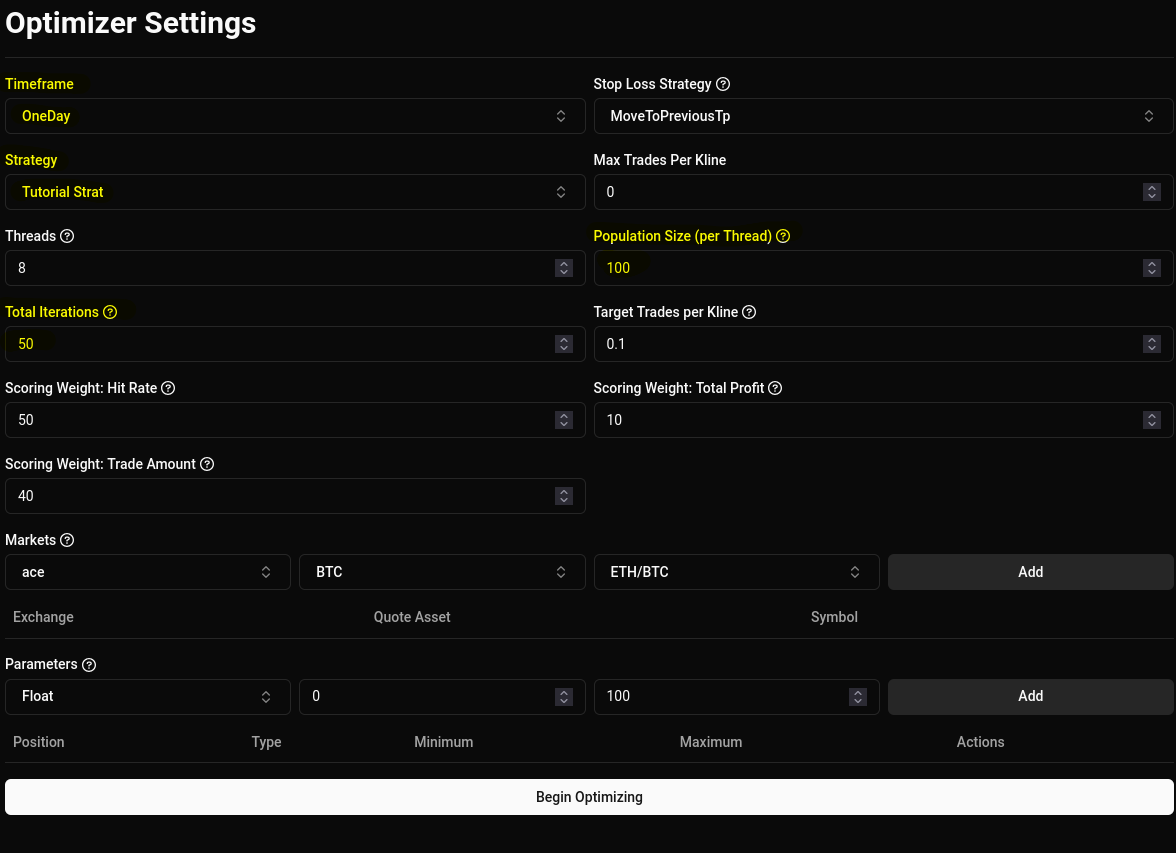Click the Markets help icon
This screenshot has height=853, width=1176.
pyautogui.click(x=67, y=540)
